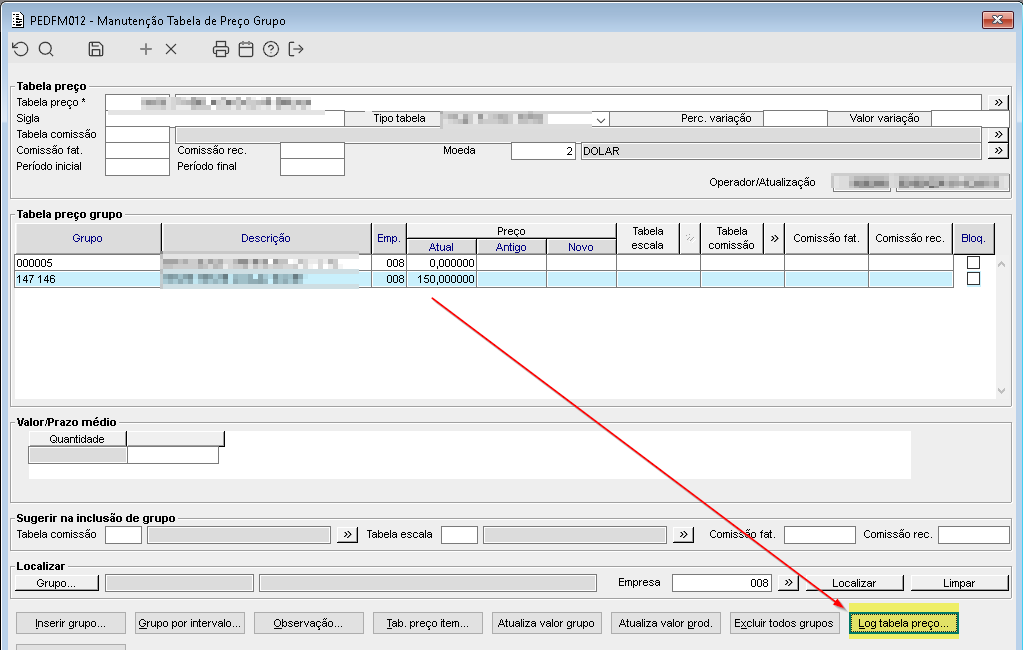The image size is (1023, 650).
Task: Click the exit door toolbar icon
Action: coord(296,49)
